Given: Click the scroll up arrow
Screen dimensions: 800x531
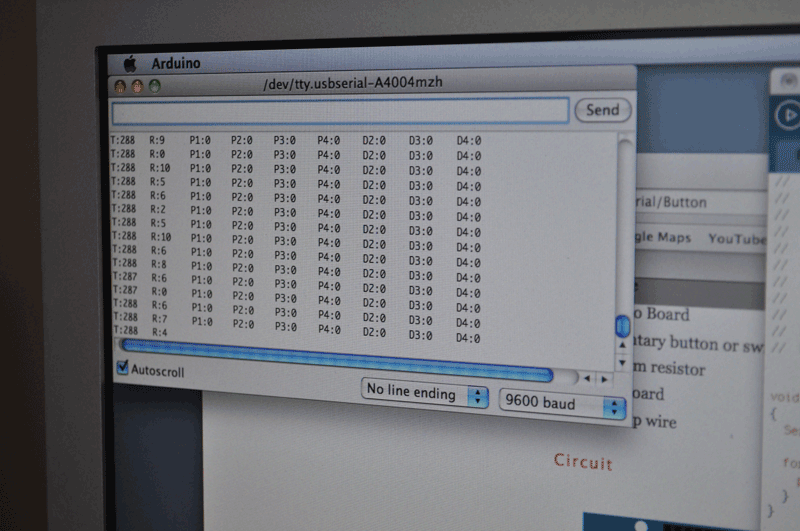Looking at the screenshot, I should click(622, 345).
